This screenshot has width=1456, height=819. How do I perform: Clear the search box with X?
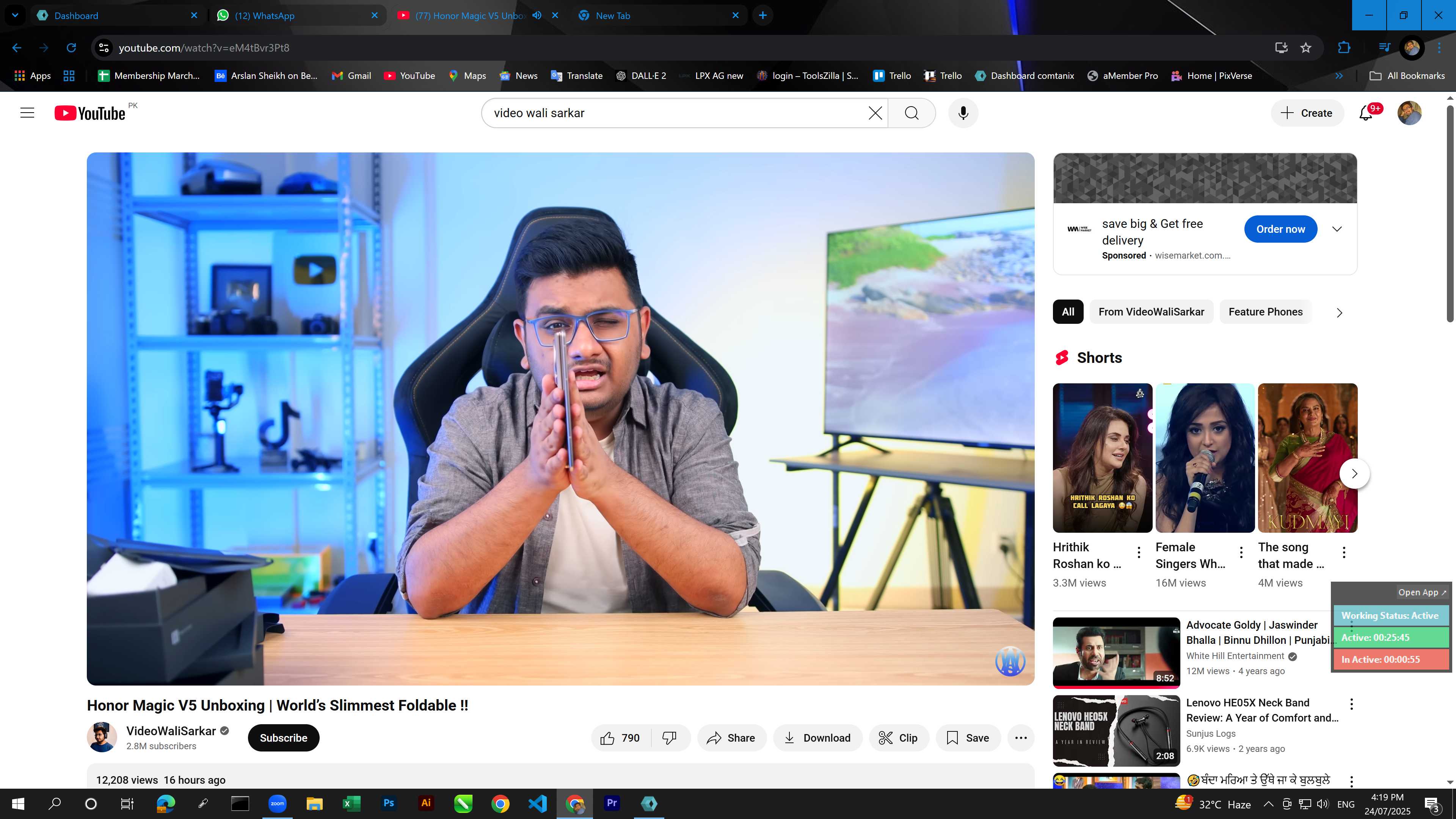click(x=875, y=113)
